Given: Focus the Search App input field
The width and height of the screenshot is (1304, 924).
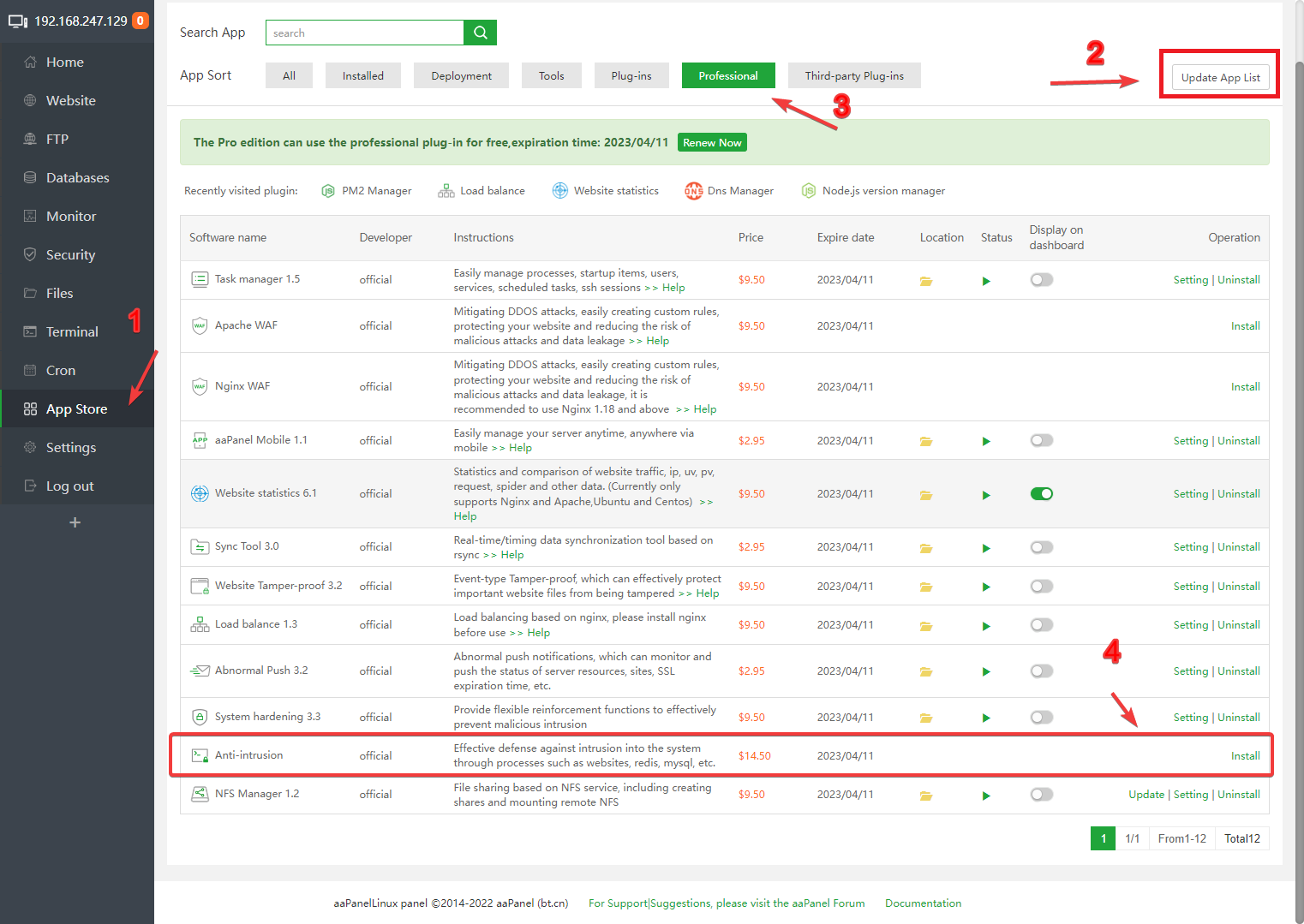Looking at the screenshot, I should [x=364, y=33].
